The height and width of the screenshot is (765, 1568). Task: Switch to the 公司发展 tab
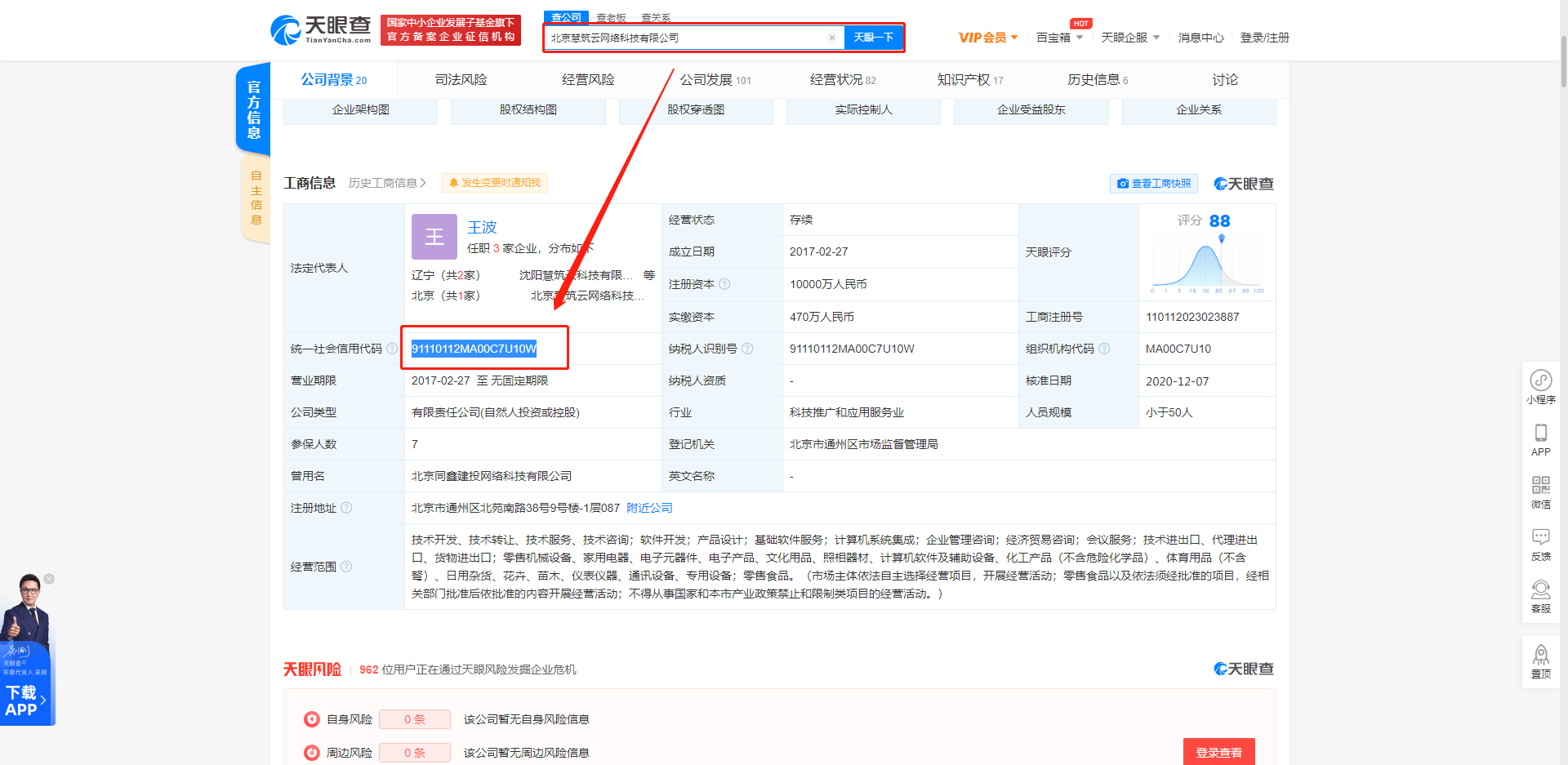(715, 80)
